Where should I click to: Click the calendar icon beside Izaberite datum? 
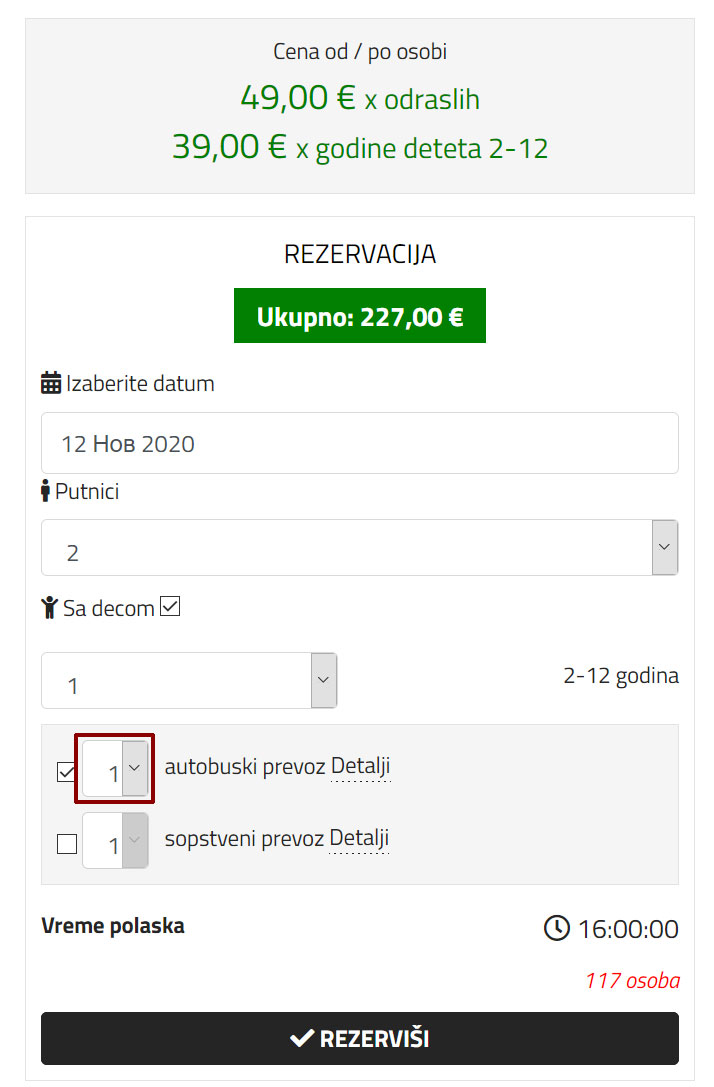click(x=51, y=383)
